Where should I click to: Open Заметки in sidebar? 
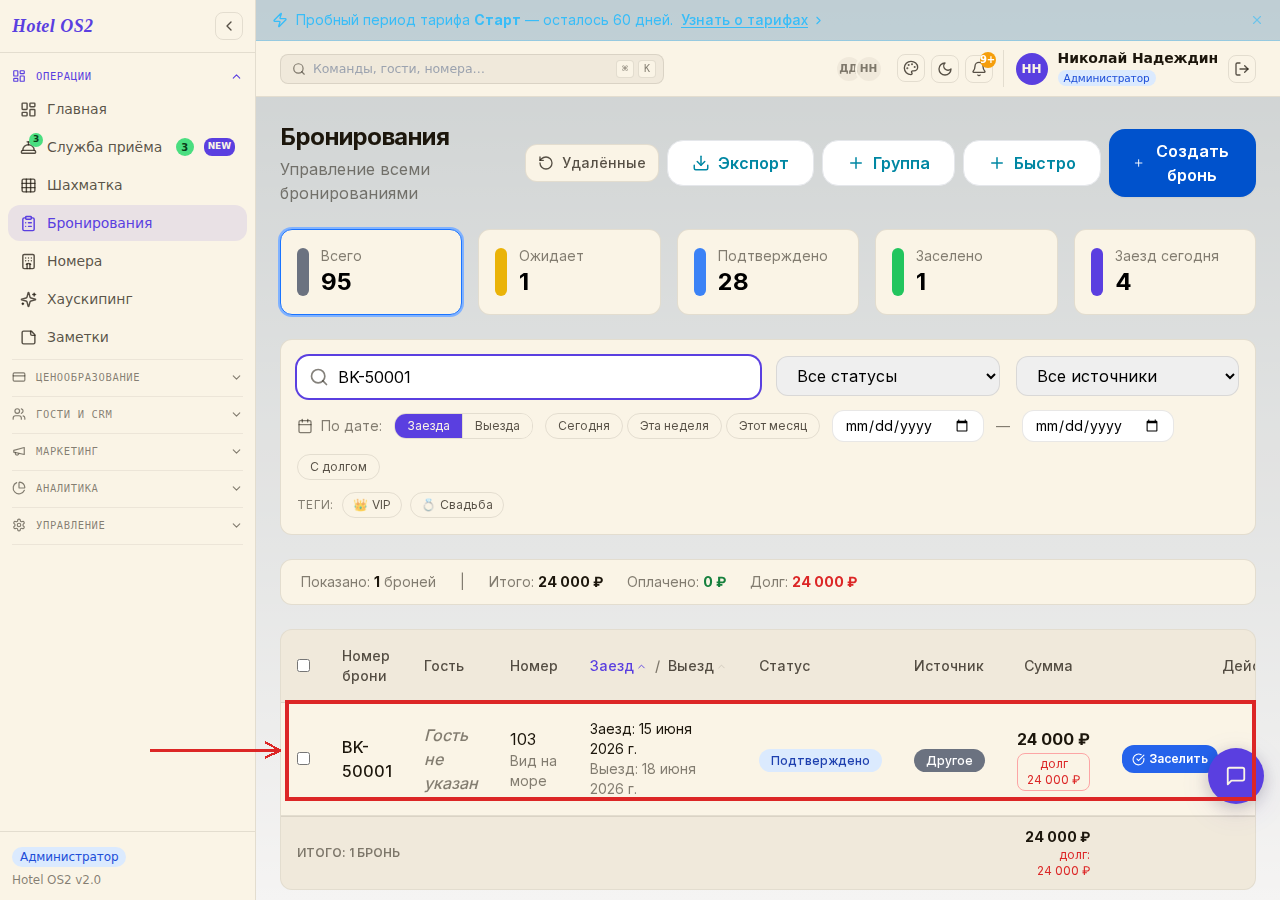pos(127,337)
